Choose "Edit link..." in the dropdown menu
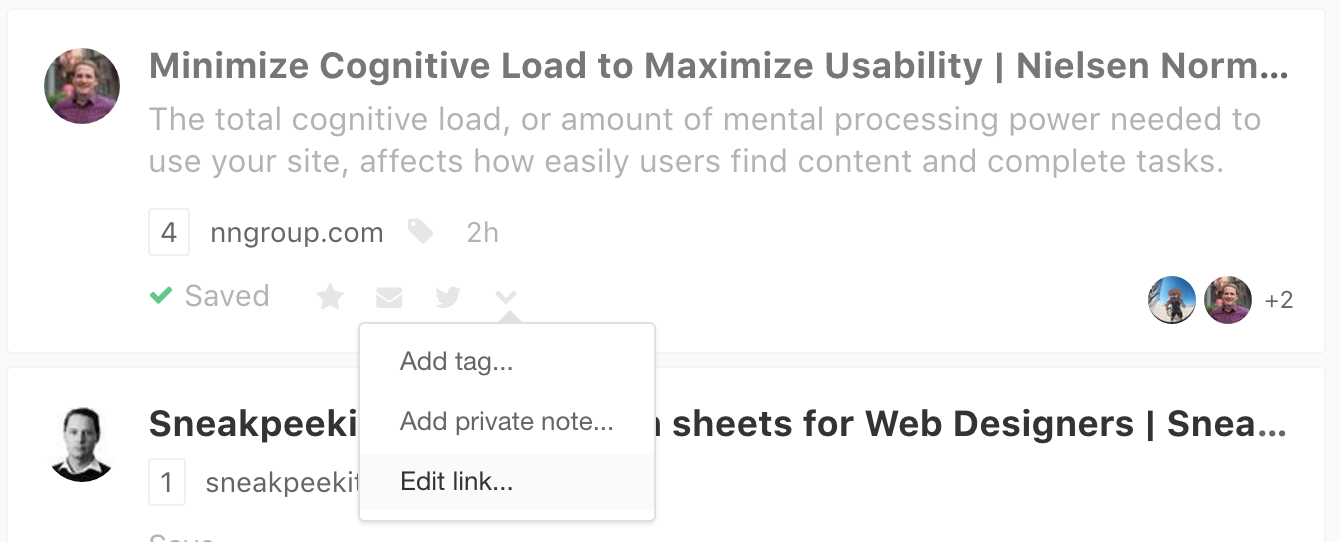The width and height of the screenshot is (1340, 542). click(x=456, y=481)
